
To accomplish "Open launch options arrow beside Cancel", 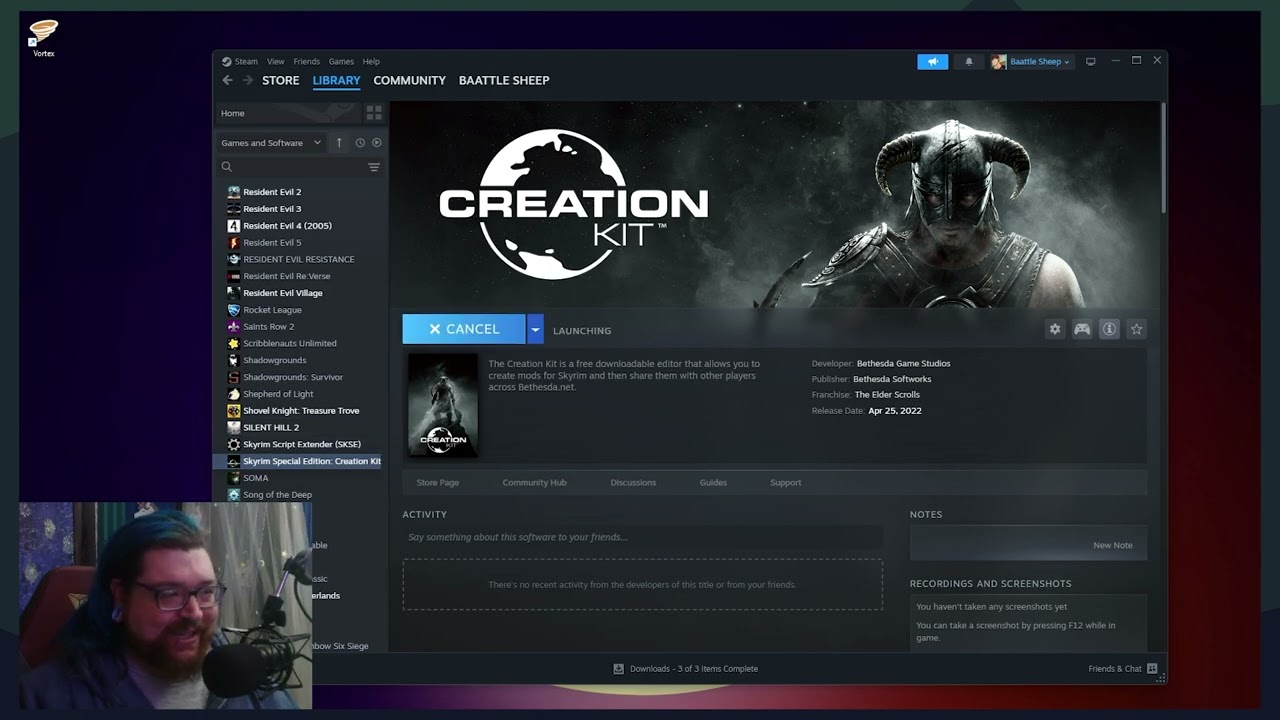I will [x=535, y=329].
